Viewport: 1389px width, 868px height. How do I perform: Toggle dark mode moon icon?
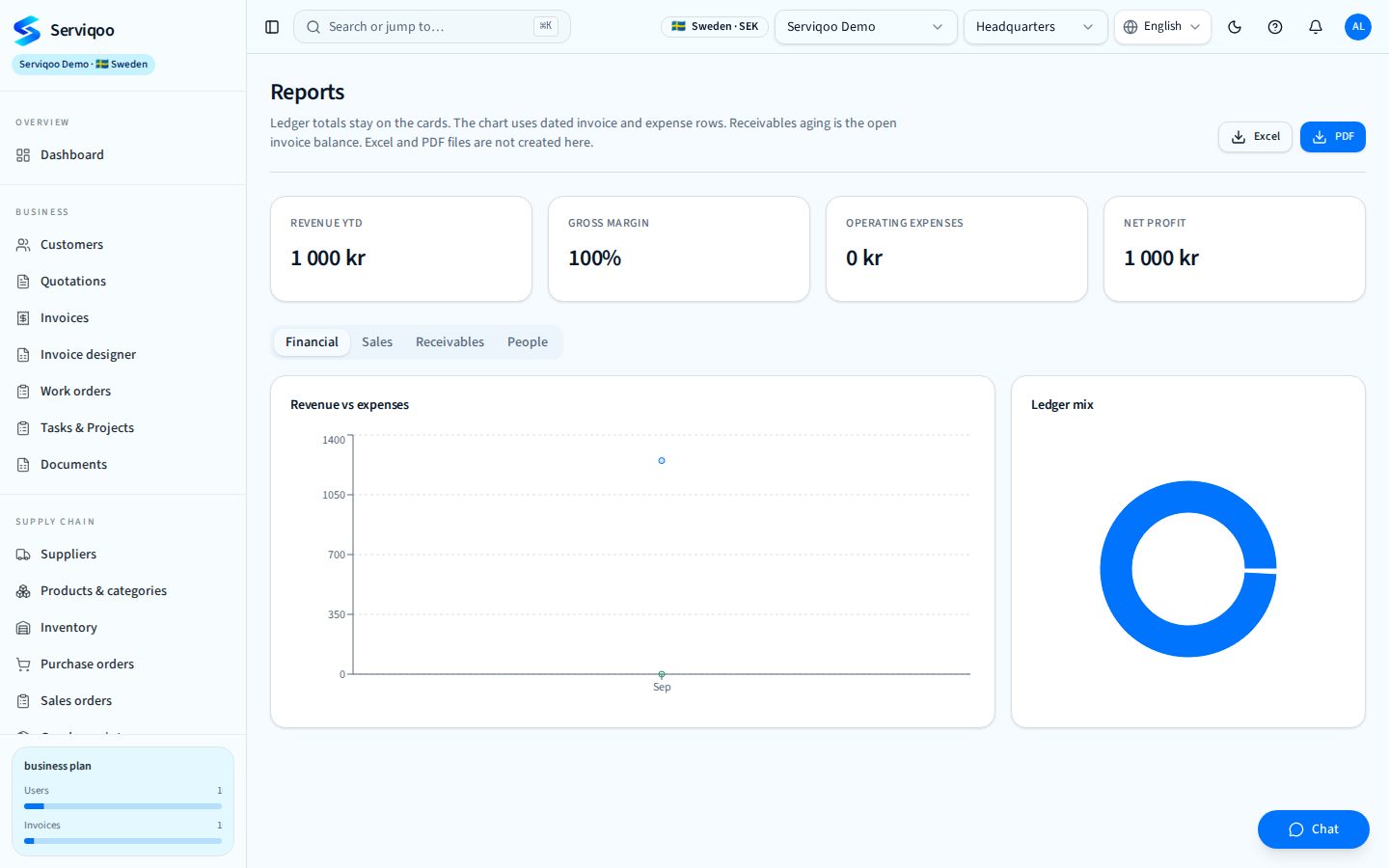tap(1235, 27)
